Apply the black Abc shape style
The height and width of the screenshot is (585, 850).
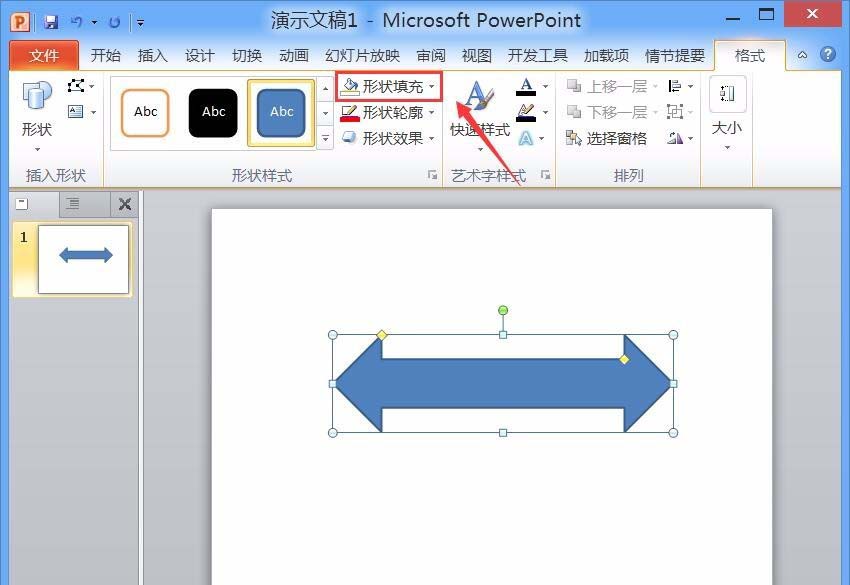tap(213, 112)
